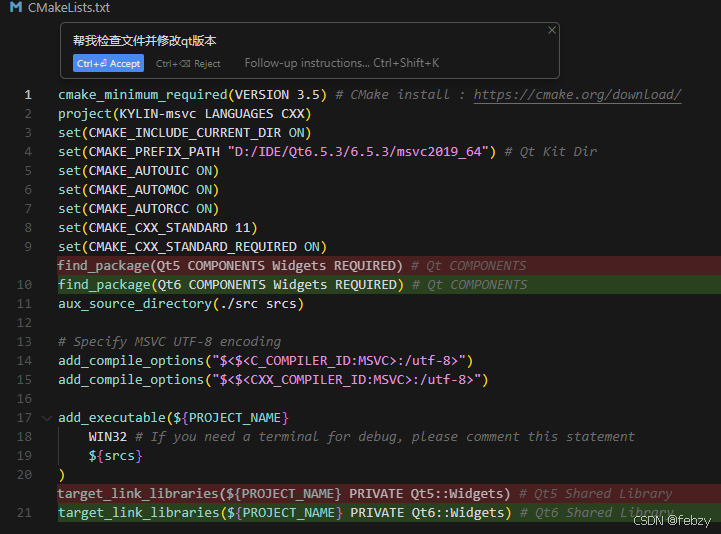Click the Reject button in prompt box
Screen dimensions: 721x534
click(188, 63)
